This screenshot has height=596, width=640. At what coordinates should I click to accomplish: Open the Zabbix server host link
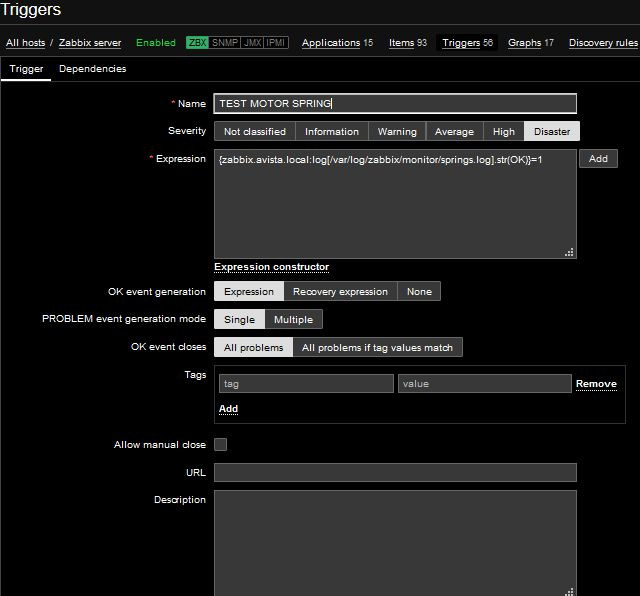90,43
